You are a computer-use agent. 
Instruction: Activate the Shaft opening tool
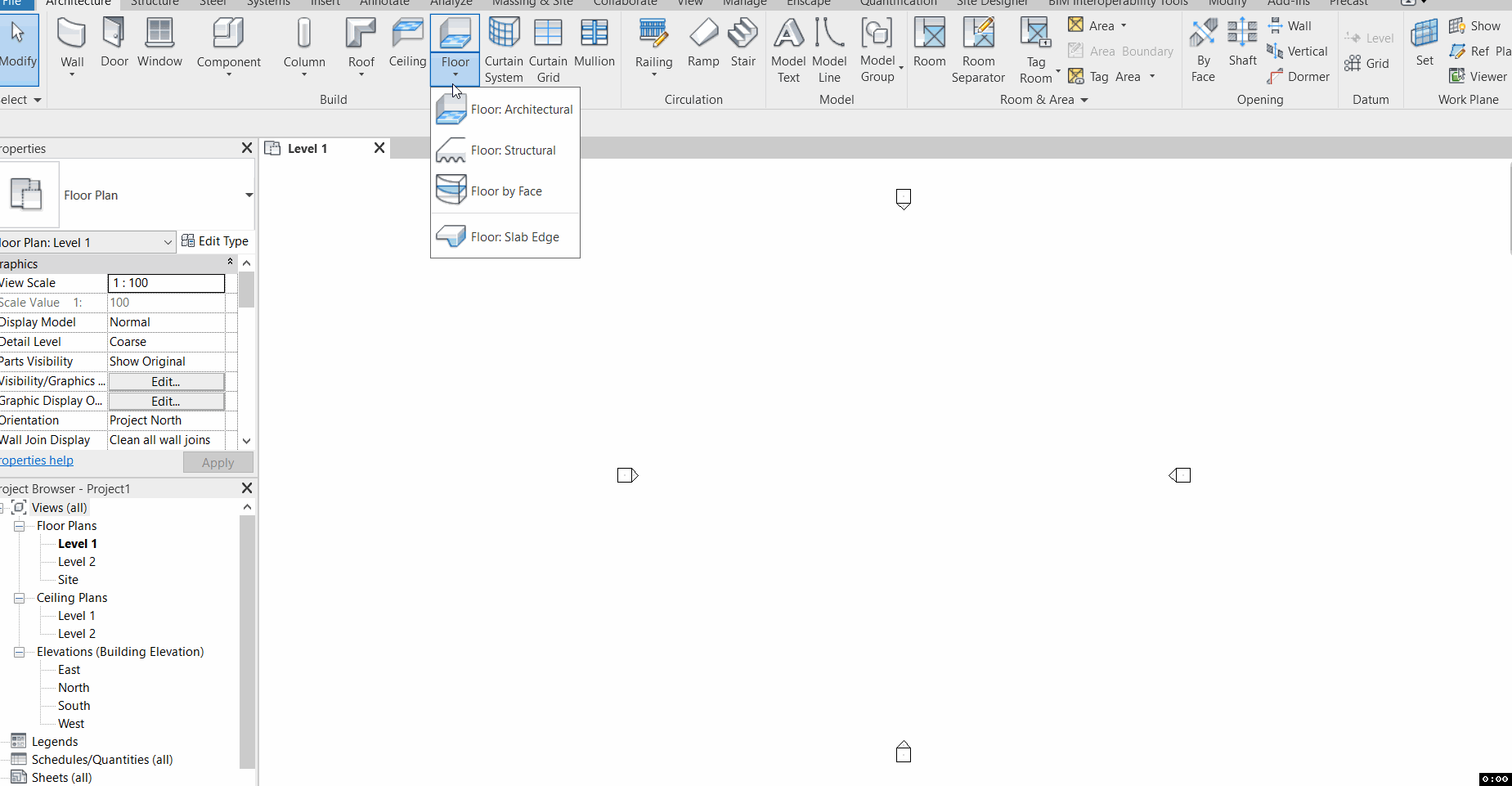pos(1241,41)
